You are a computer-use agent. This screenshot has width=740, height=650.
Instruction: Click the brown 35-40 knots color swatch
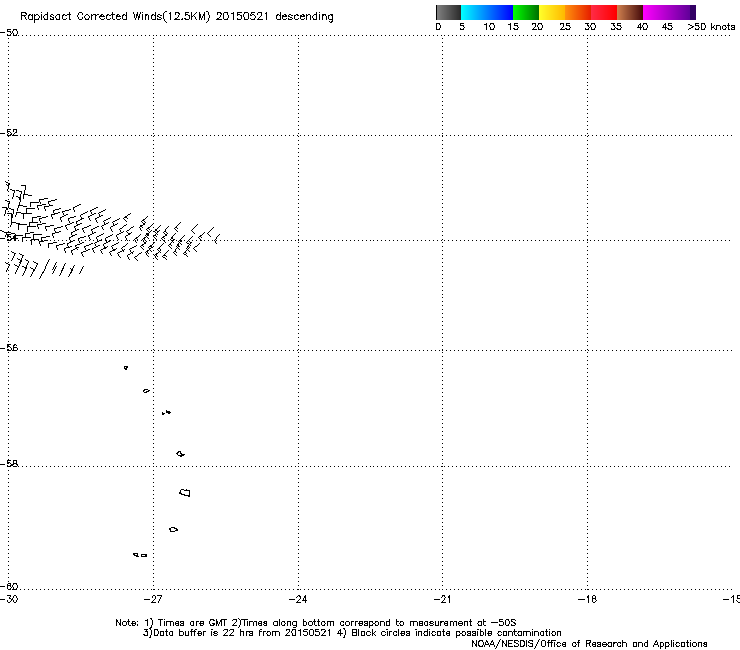[x=630, y=12]
